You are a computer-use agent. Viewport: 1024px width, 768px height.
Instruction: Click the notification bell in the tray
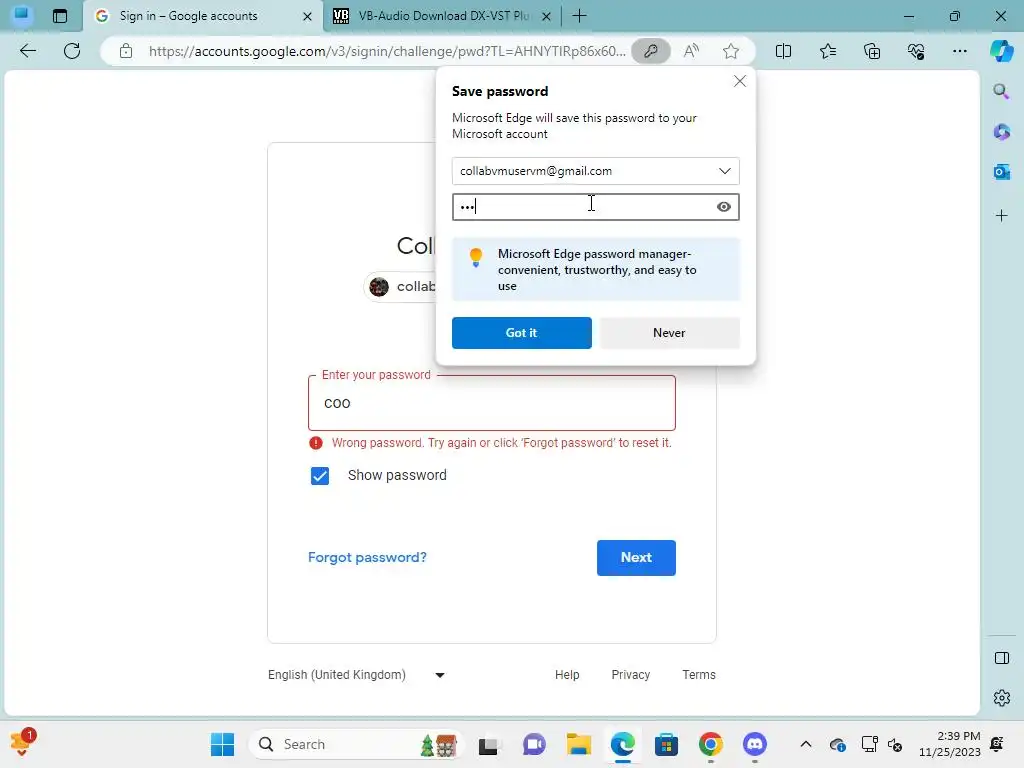tap(997, 744)
